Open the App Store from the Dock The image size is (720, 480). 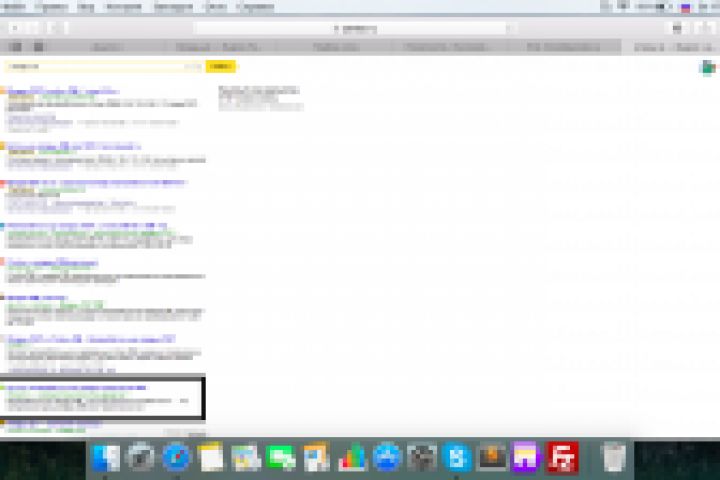387,457
